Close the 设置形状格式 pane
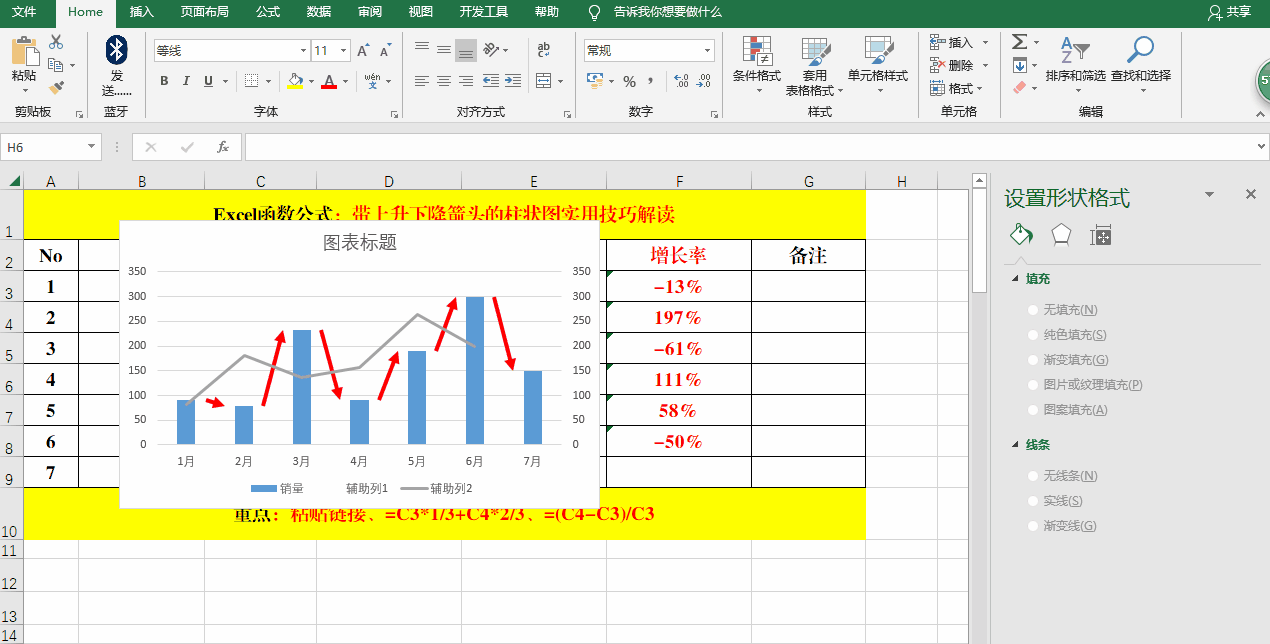The height and width of the screenshot is (644, 1270). (x=1251, y=195)
